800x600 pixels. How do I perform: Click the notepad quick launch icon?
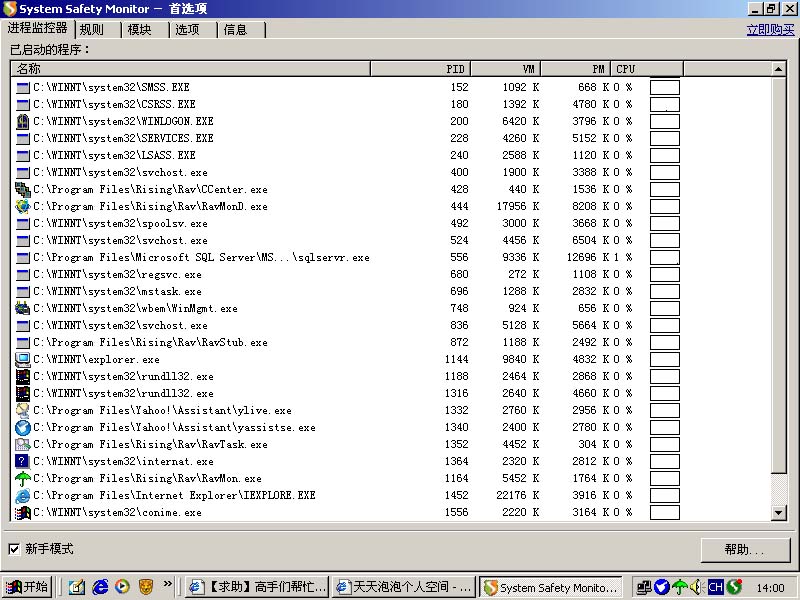pos(77,587)
